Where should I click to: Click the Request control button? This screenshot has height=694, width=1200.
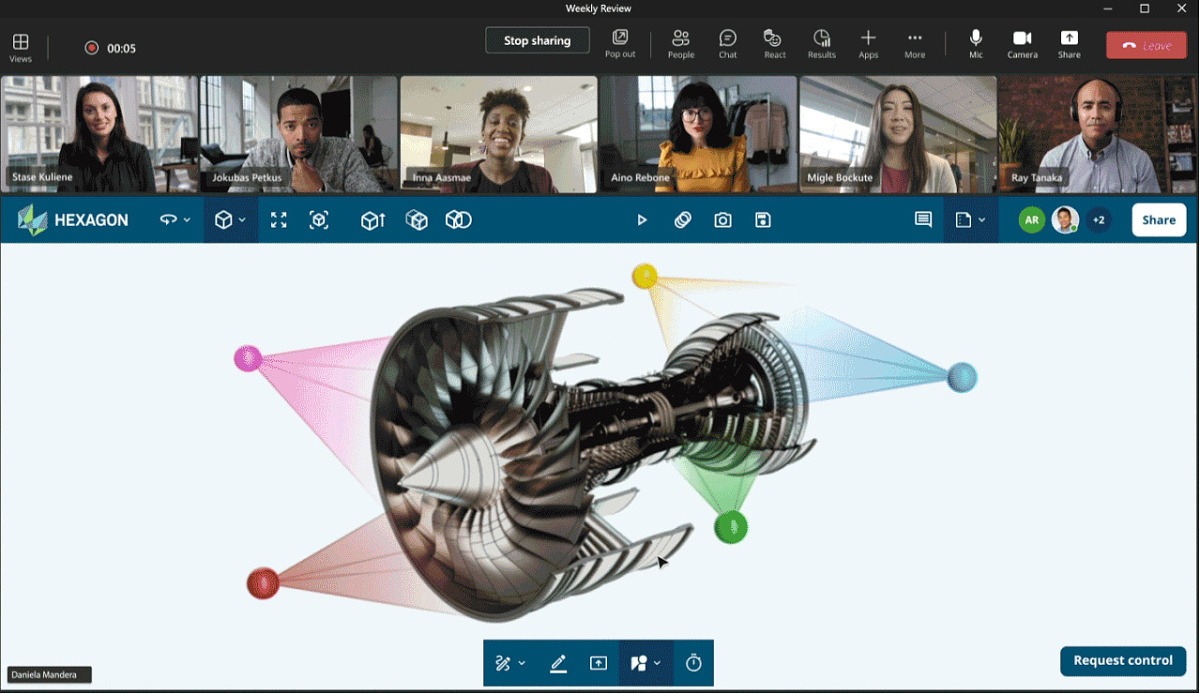pos(1122,660)
